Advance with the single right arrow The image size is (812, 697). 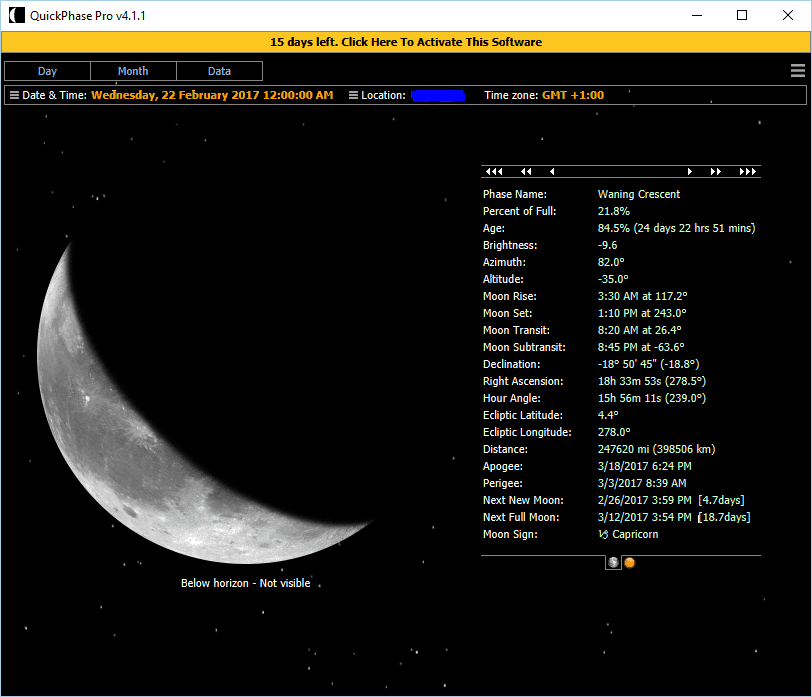689,172
